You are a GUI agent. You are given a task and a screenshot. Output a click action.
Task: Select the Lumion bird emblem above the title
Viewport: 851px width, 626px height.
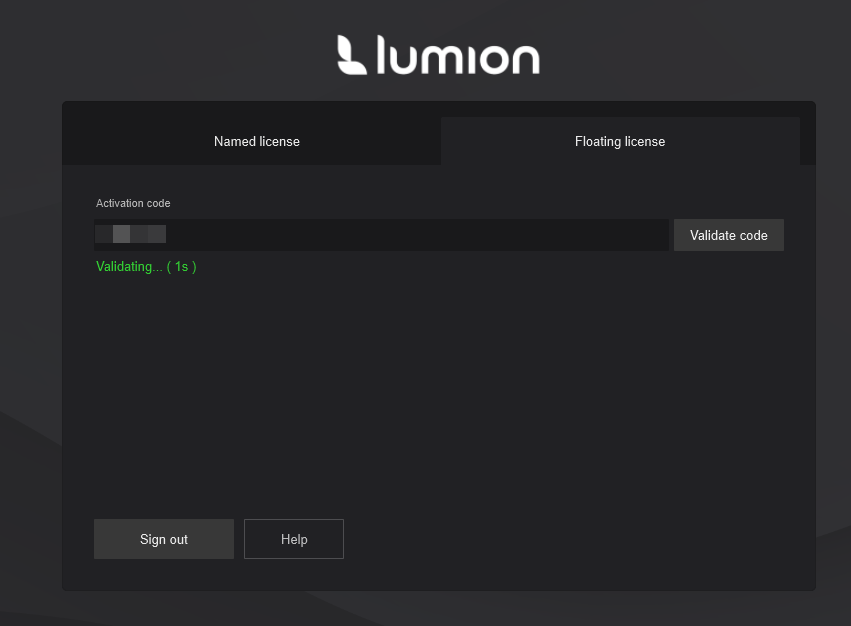pos(349,56)
